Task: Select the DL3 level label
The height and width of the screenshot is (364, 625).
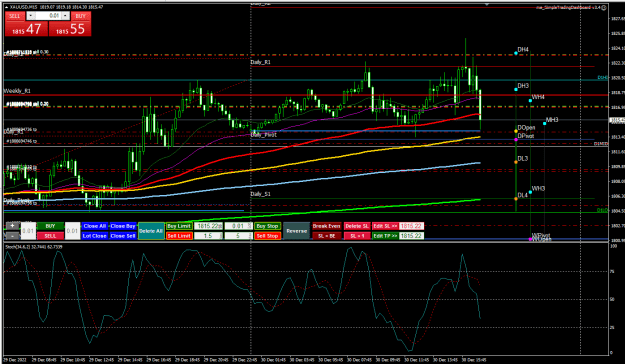Action: [523, 158]
